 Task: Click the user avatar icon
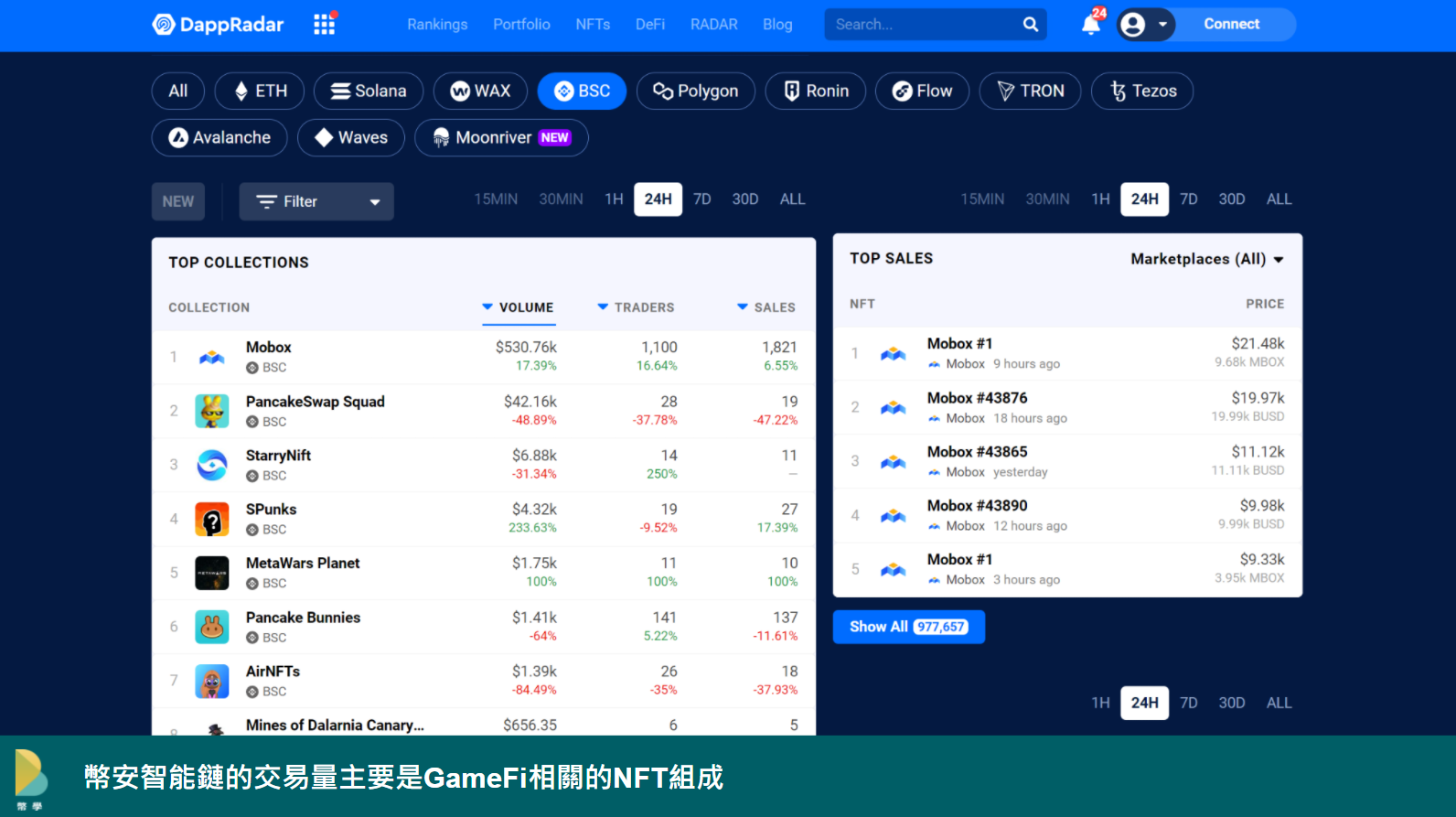point(1132,25)
